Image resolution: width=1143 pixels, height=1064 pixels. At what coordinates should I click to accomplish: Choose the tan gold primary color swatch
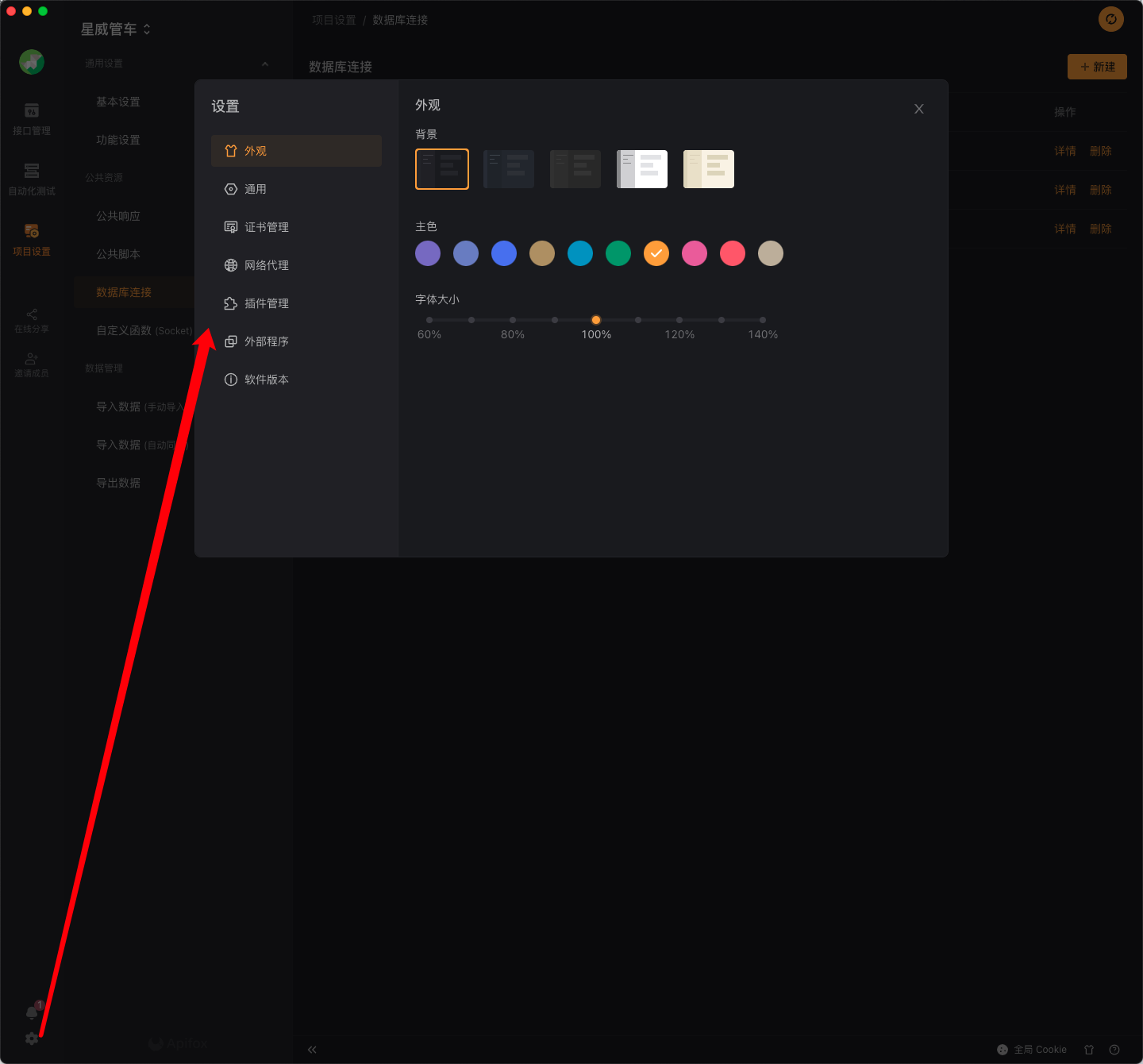pos(542,253)
